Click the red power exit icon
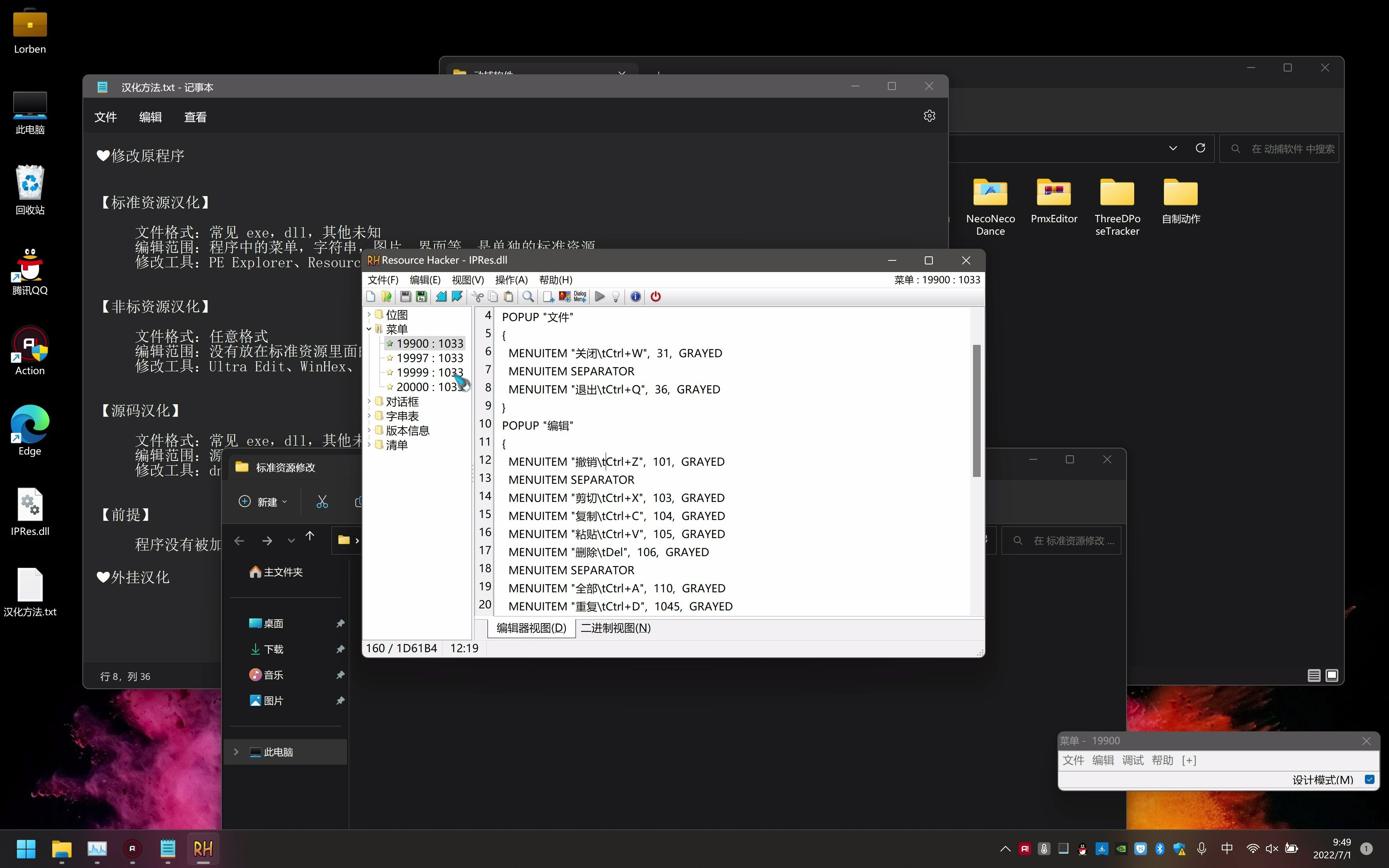 click(656, 296)
